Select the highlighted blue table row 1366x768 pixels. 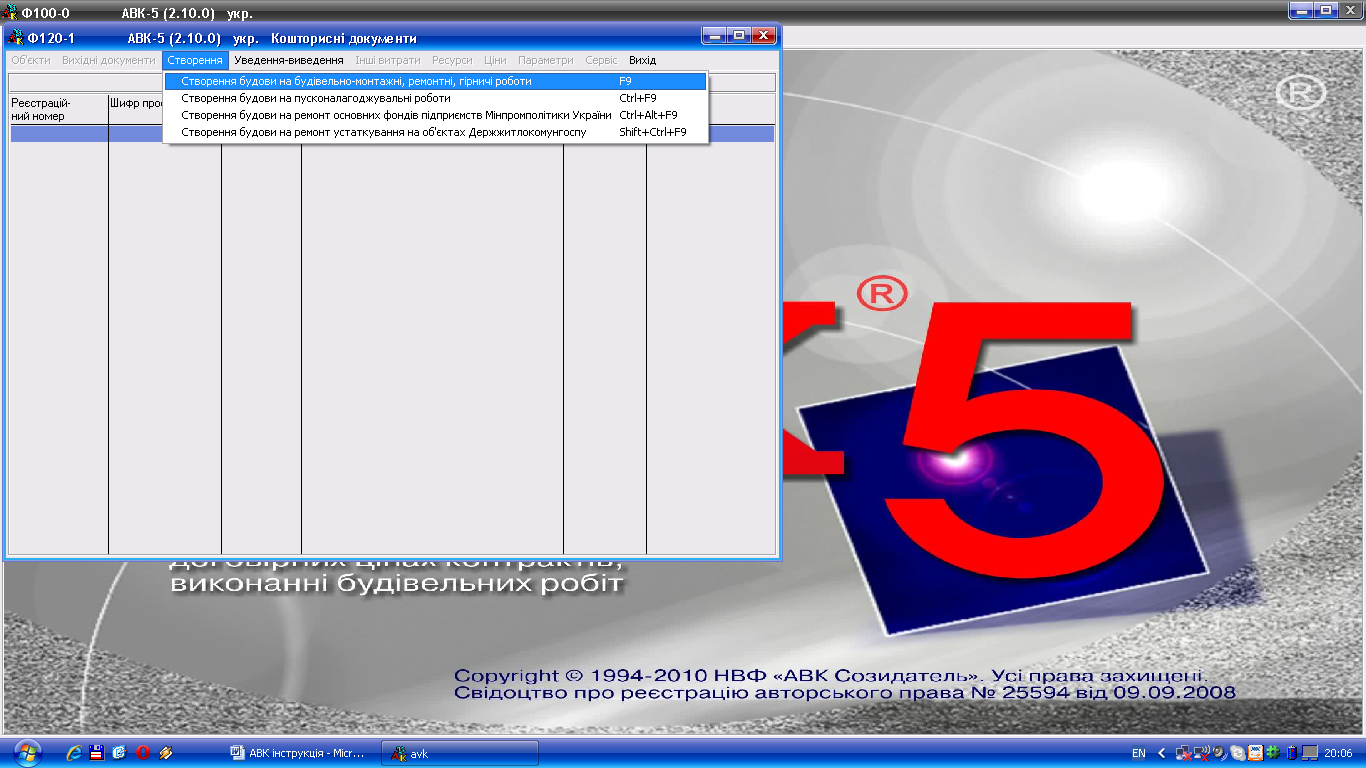(392, 133)
